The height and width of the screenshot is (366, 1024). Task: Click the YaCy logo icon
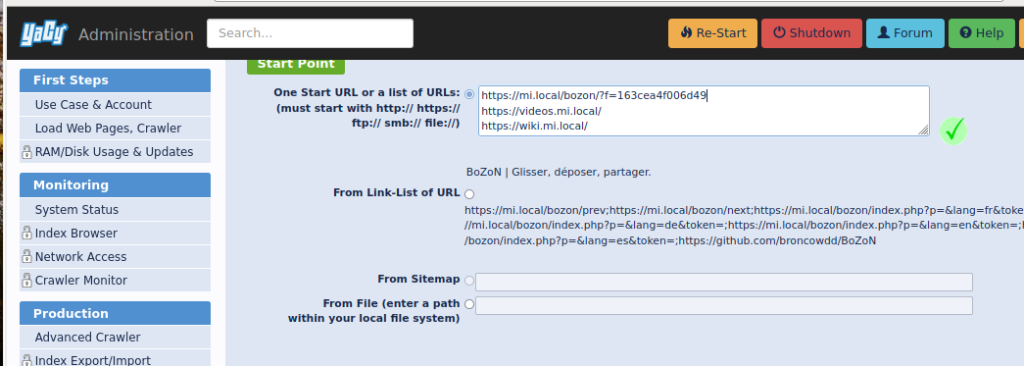click(44, 33)
